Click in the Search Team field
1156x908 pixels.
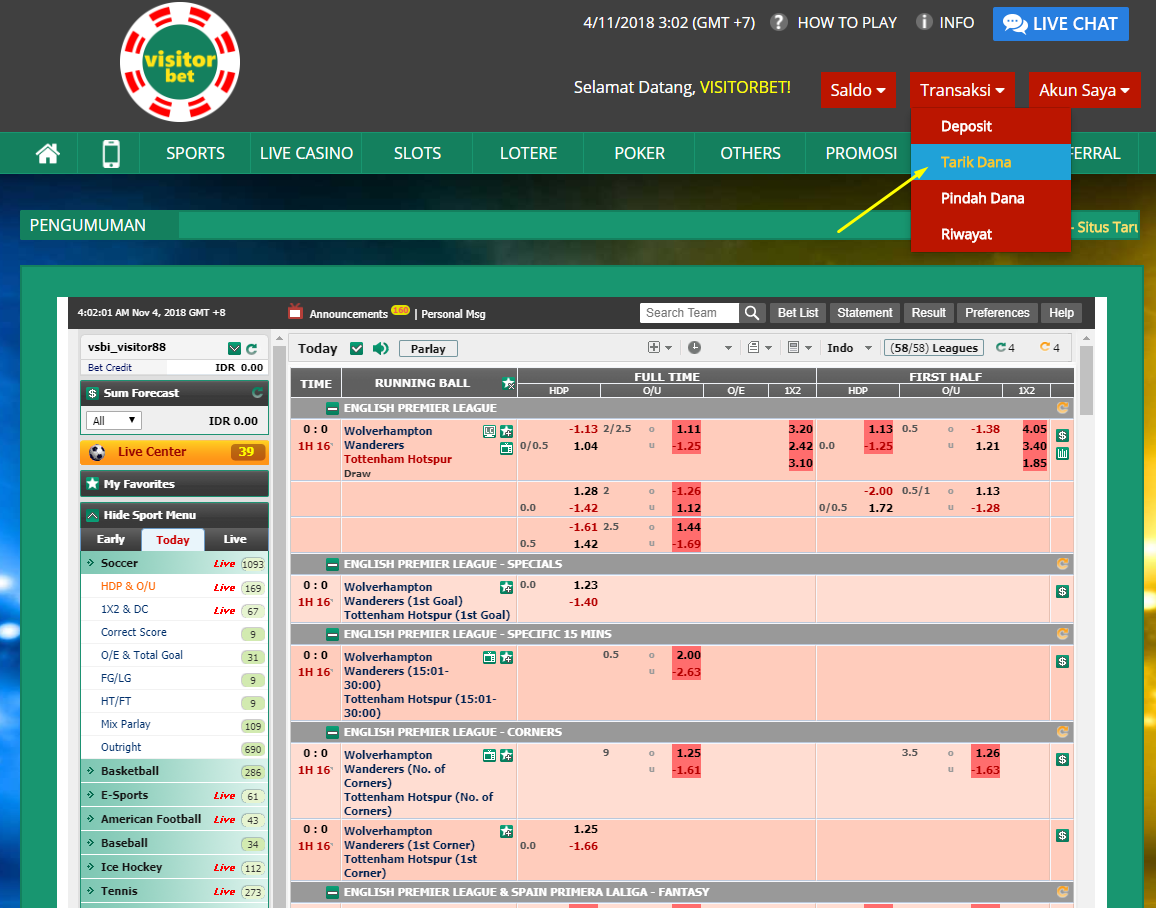click(689, 312)
